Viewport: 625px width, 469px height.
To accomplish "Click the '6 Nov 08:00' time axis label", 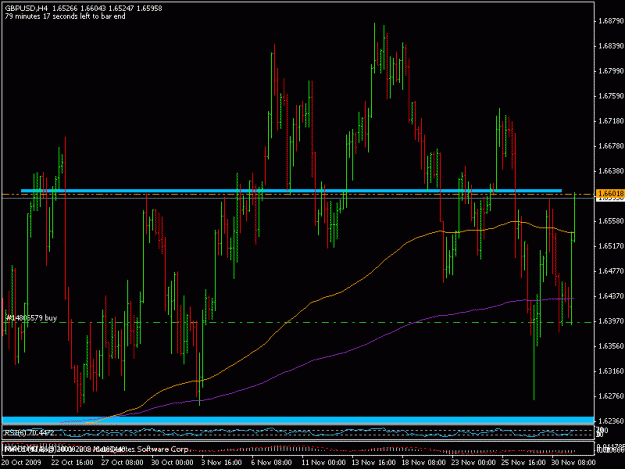I will coord(271,462).
